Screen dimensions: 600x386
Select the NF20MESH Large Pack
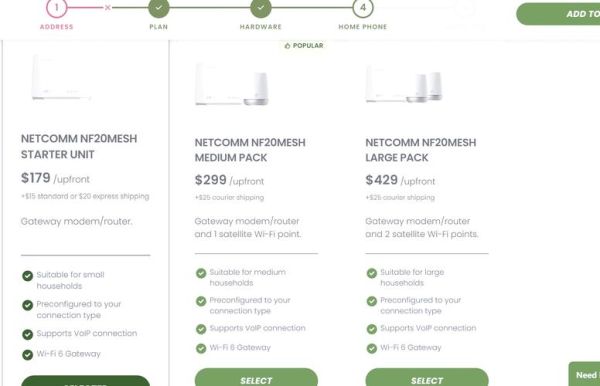pos(427,378)
